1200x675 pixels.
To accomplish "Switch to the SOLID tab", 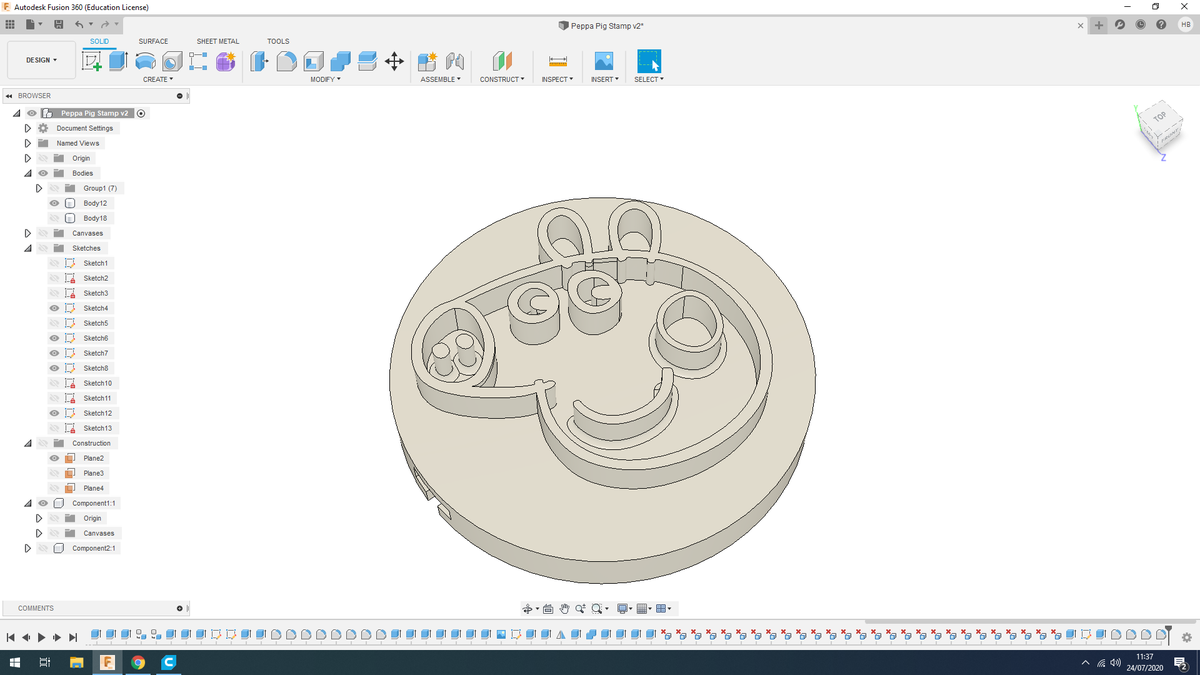I will pyautogui.click(x=99, y=41).
